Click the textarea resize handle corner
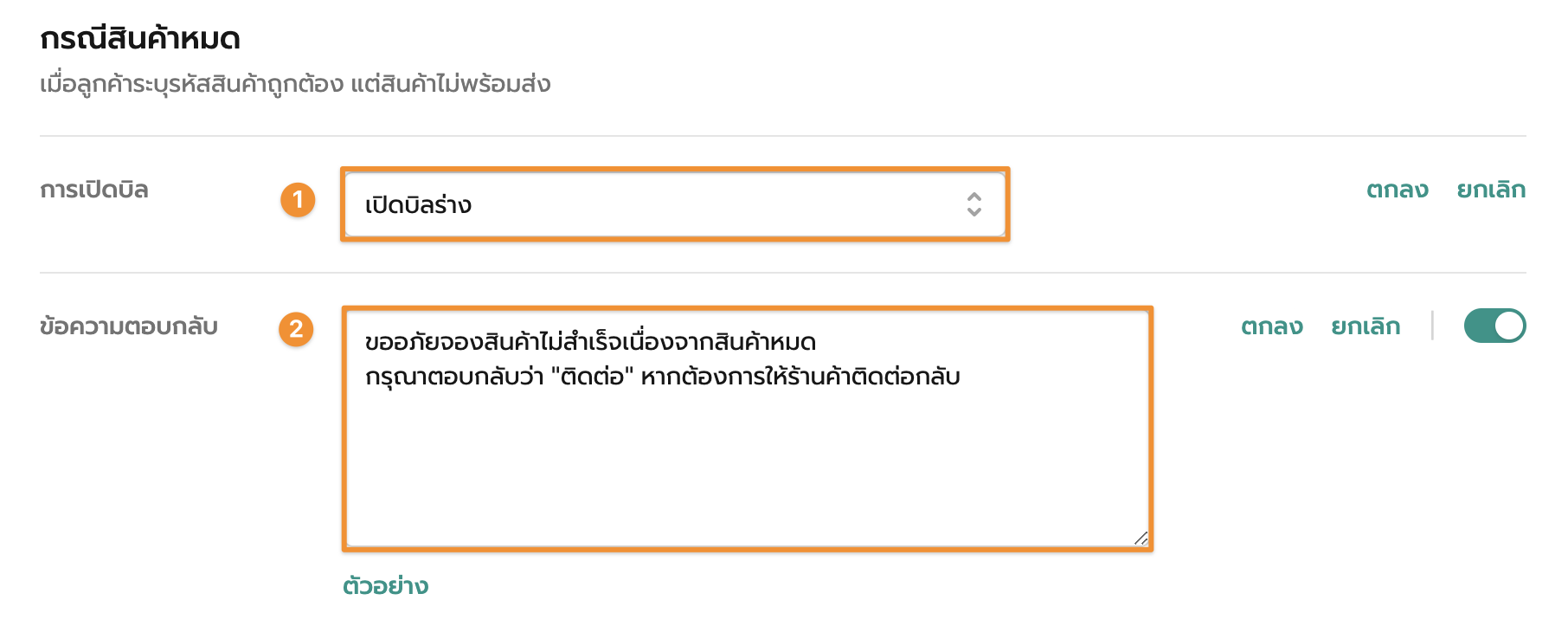This screenshot has height=639, width=1568. (1141, 538)
